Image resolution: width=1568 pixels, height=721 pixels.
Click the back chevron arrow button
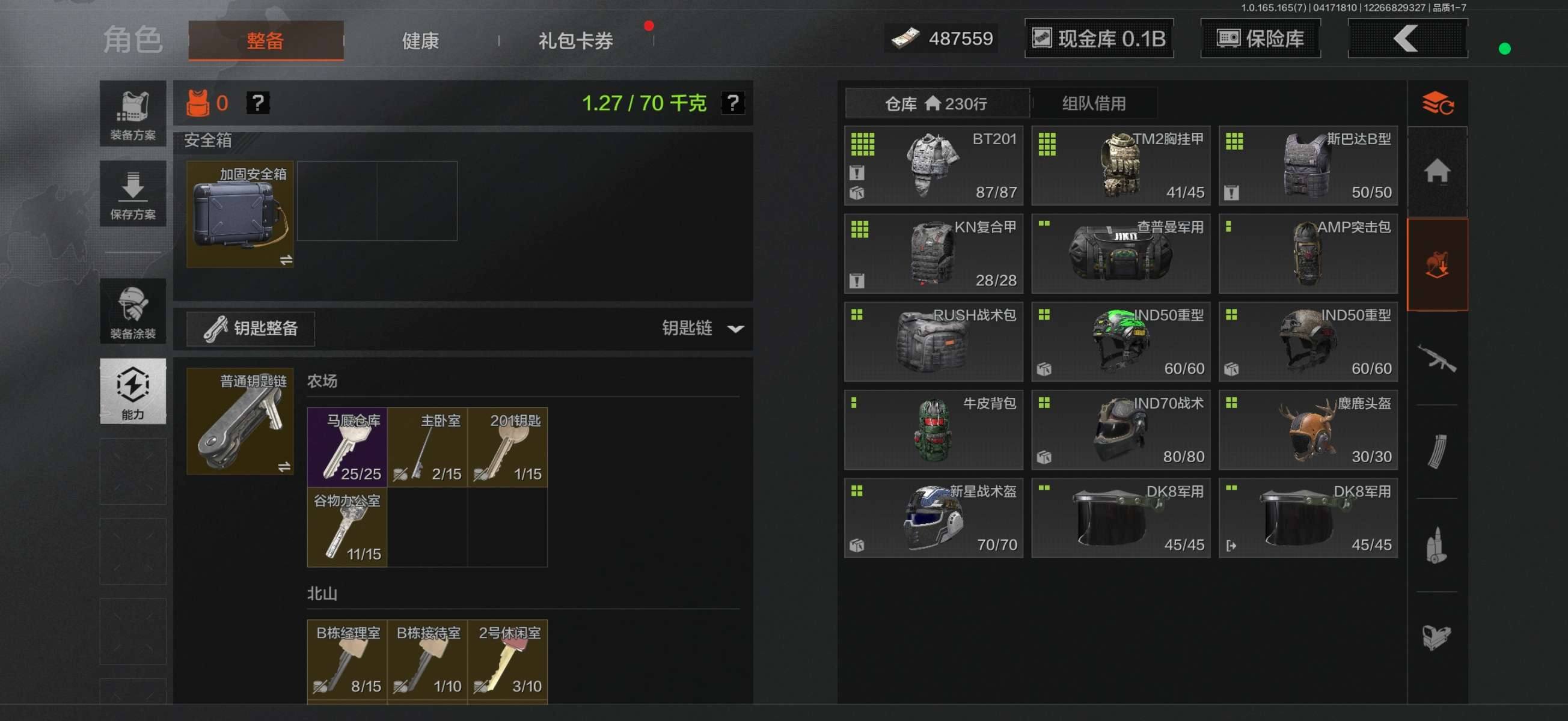click(1407, 38)
